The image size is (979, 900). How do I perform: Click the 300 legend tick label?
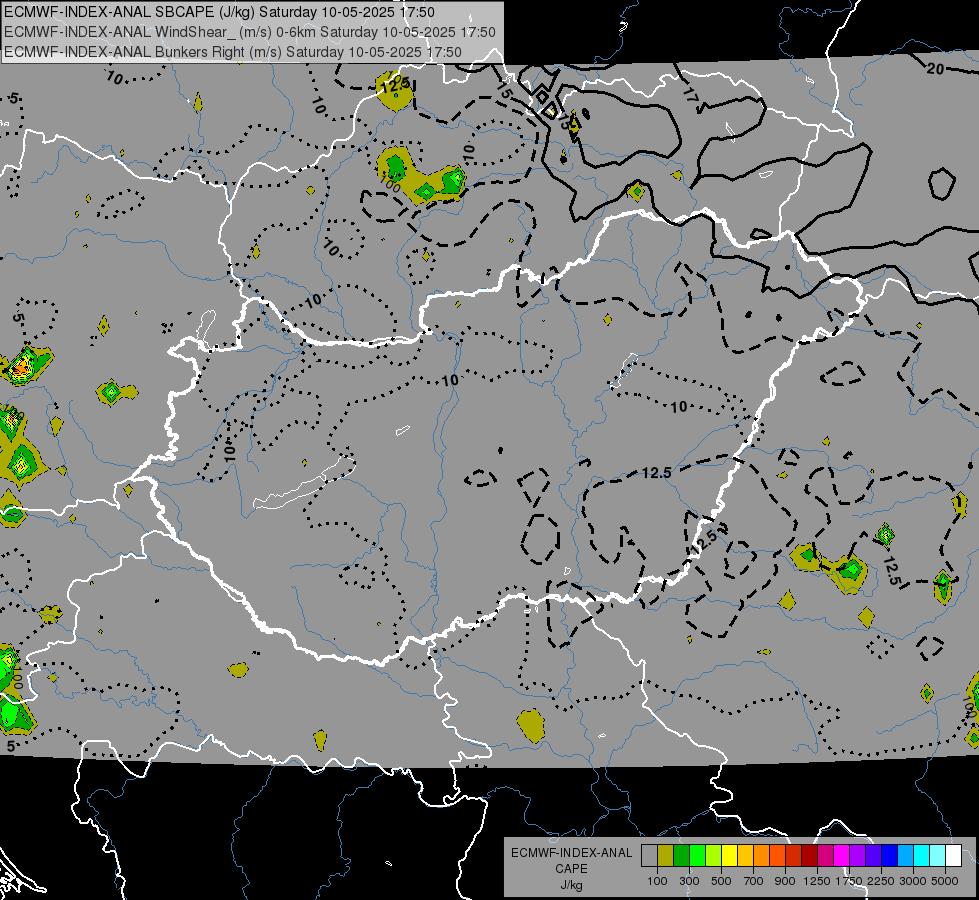(689, 881)
